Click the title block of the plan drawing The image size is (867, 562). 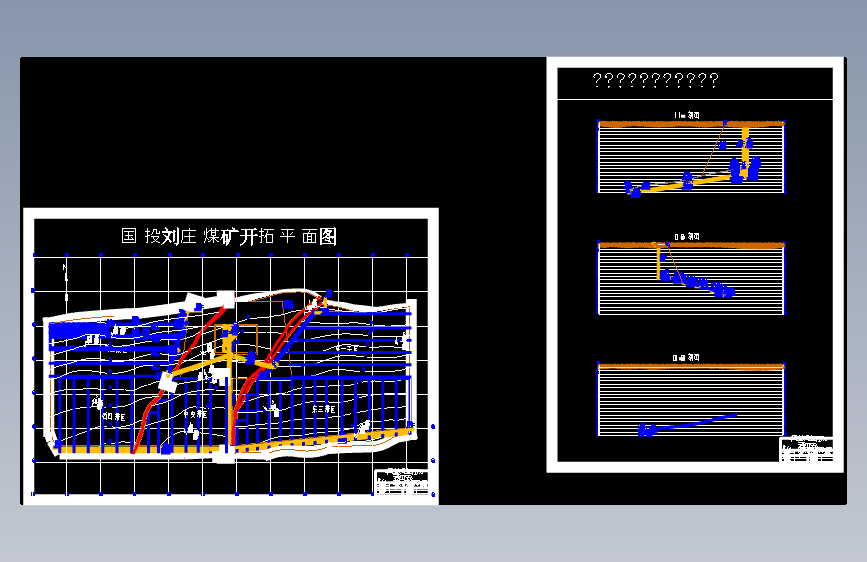point(401,481)
